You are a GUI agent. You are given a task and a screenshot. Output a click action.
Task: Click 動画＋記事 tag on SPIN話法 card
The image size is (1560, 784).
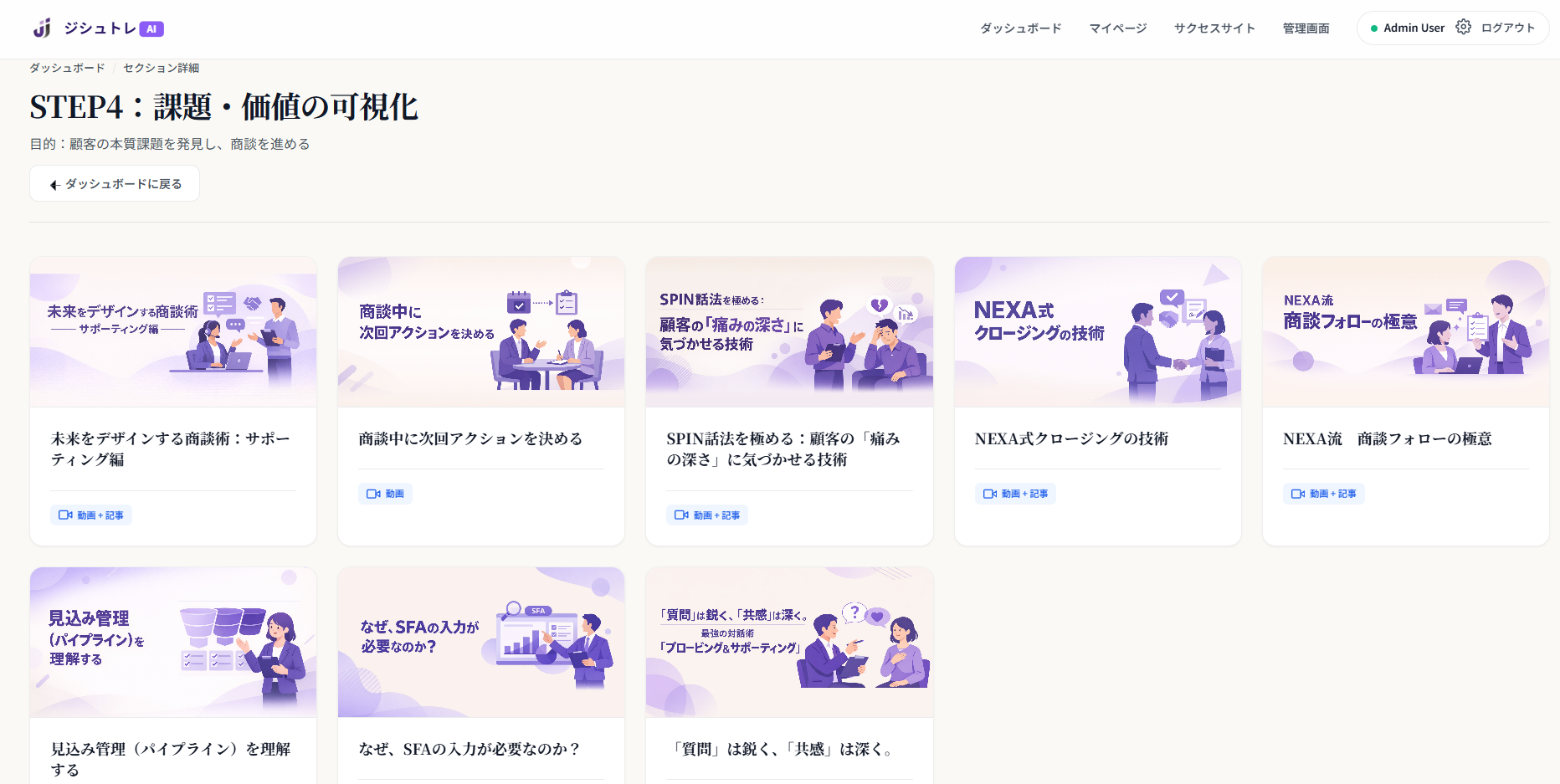(707, 515)
